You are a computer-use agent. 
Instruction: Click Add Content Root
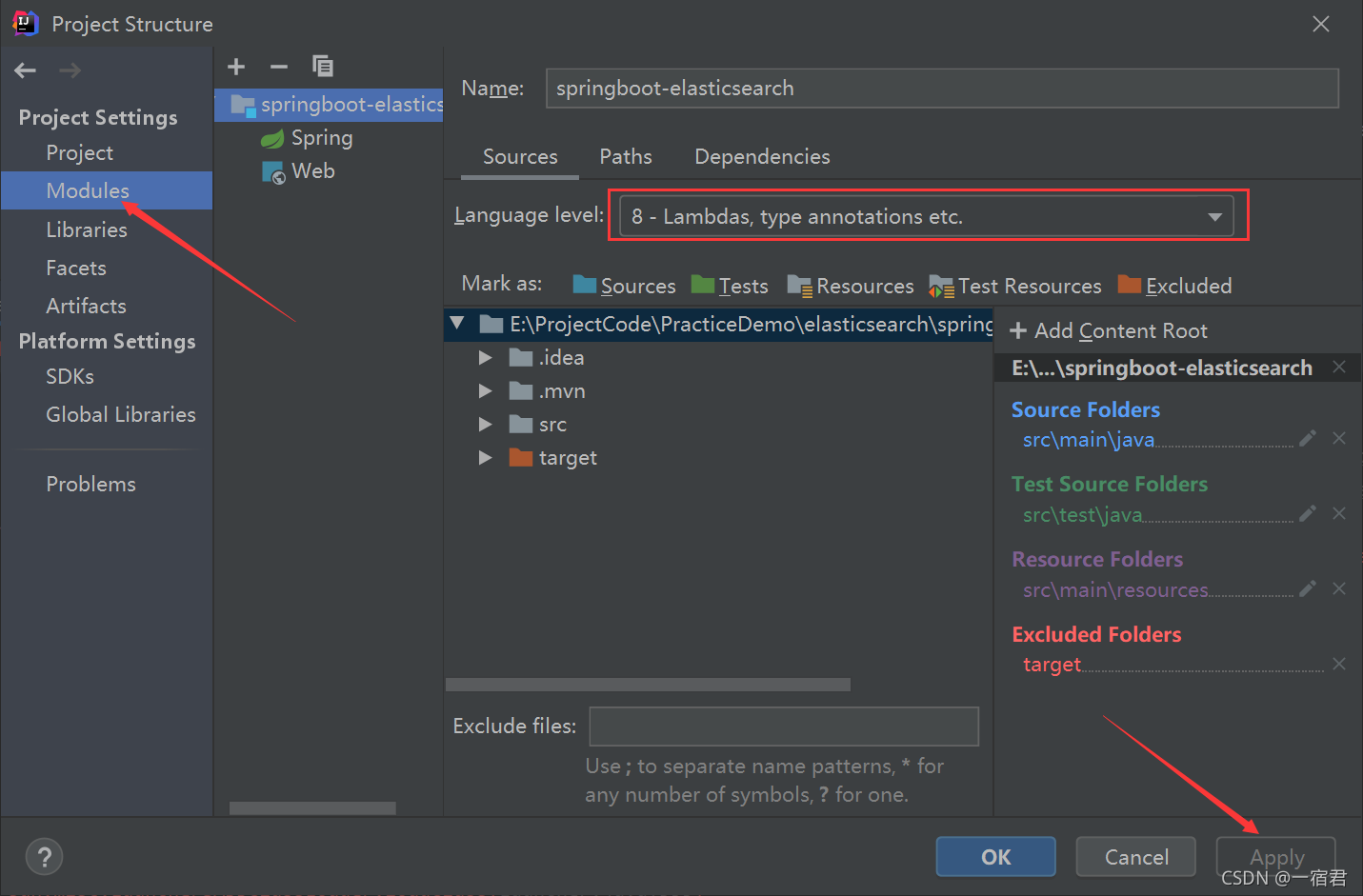point(1109,330)
